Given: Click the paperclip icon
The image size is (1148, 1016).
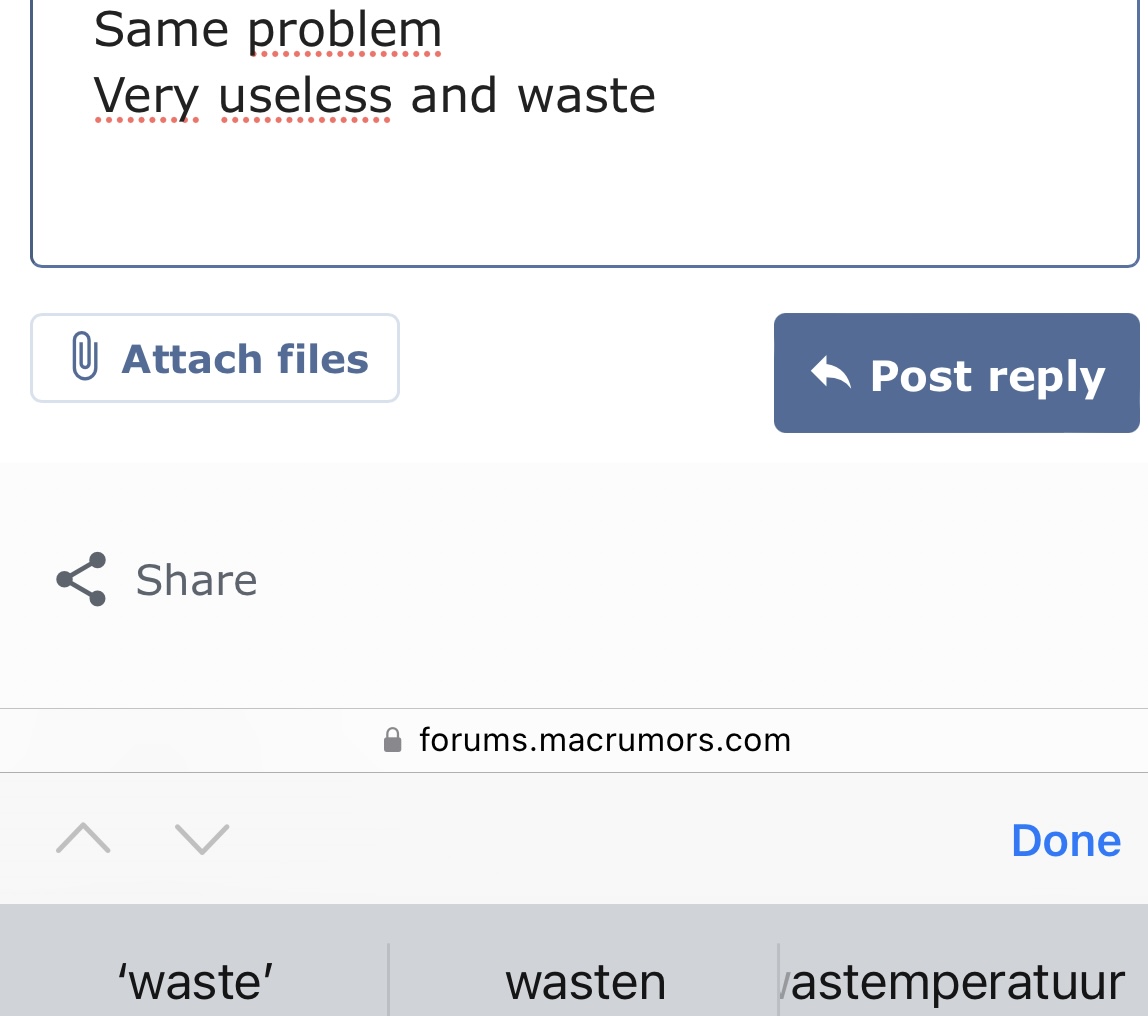Looking at the screenshot, I should pyautogui.click(x=86, y=358).
